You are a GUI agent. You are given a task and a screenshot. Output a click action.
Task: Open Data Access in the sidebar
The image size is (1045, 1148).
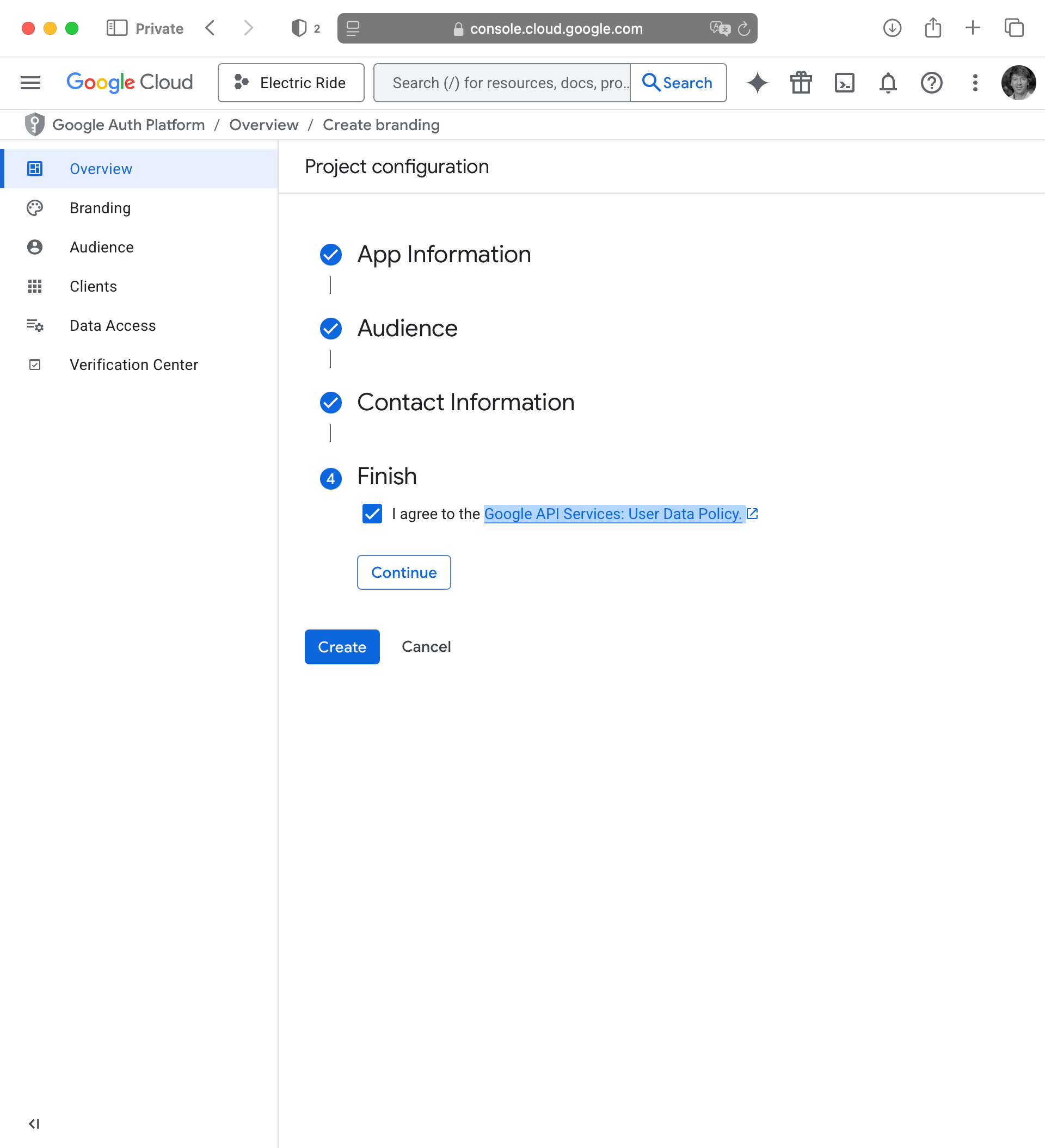point(112,326)
